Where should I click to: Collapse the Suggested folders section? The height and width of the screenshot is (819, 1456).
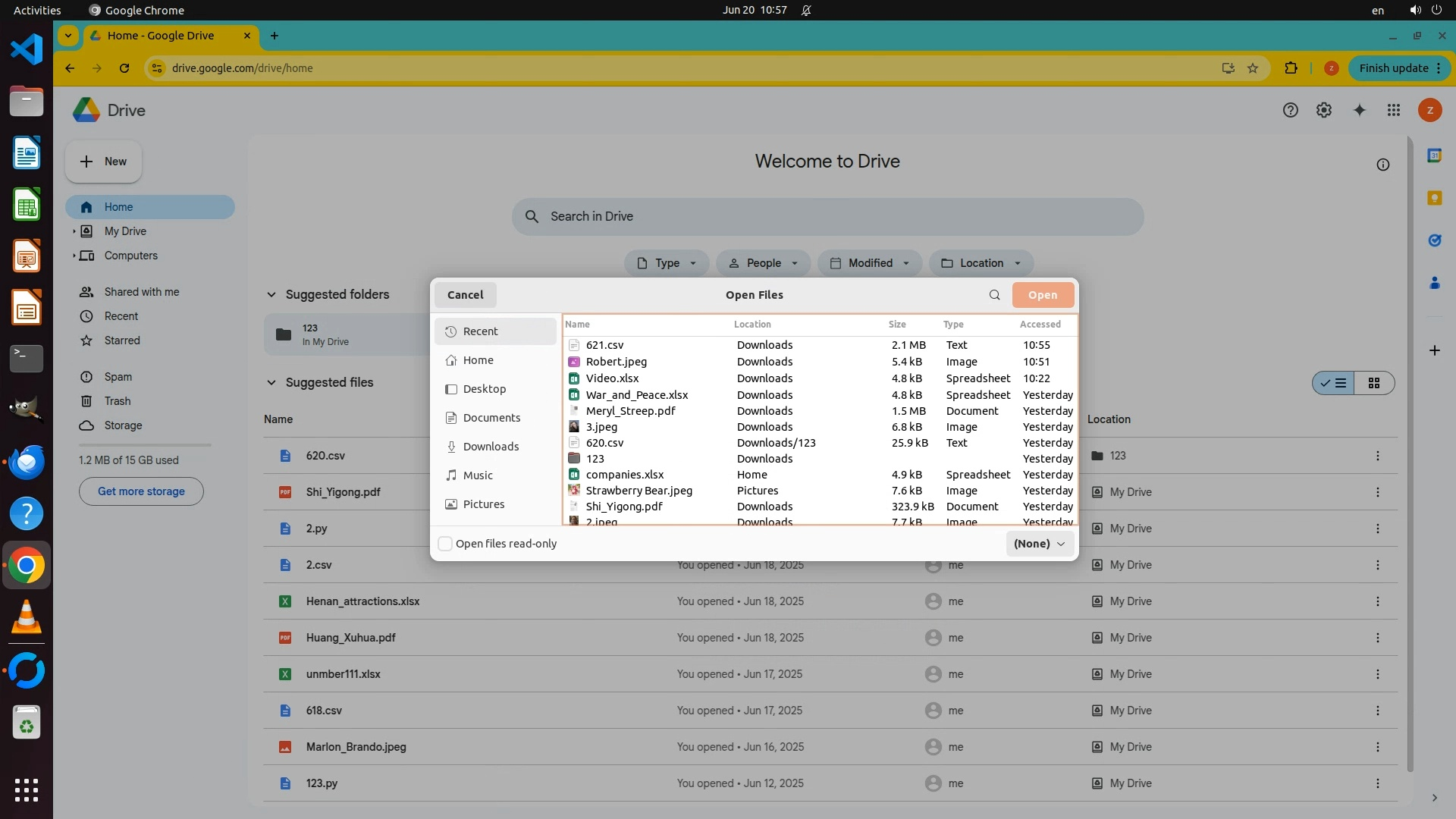[271, 295]
